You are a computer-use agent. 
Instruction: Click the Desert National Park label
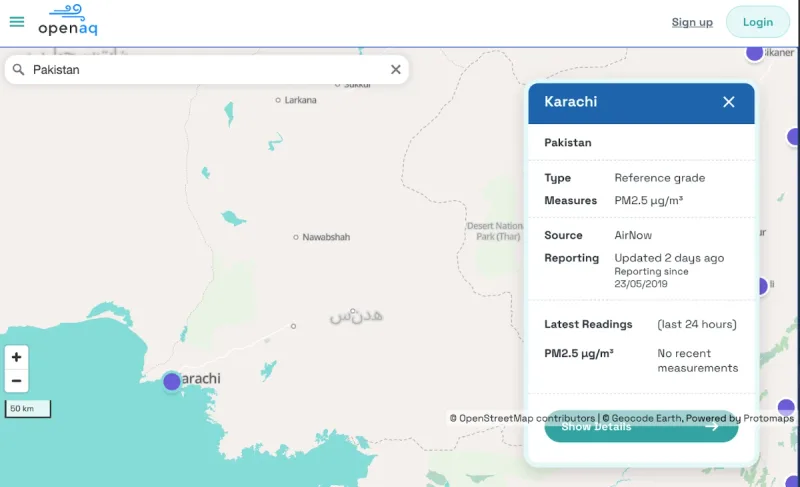pos(495,231)
